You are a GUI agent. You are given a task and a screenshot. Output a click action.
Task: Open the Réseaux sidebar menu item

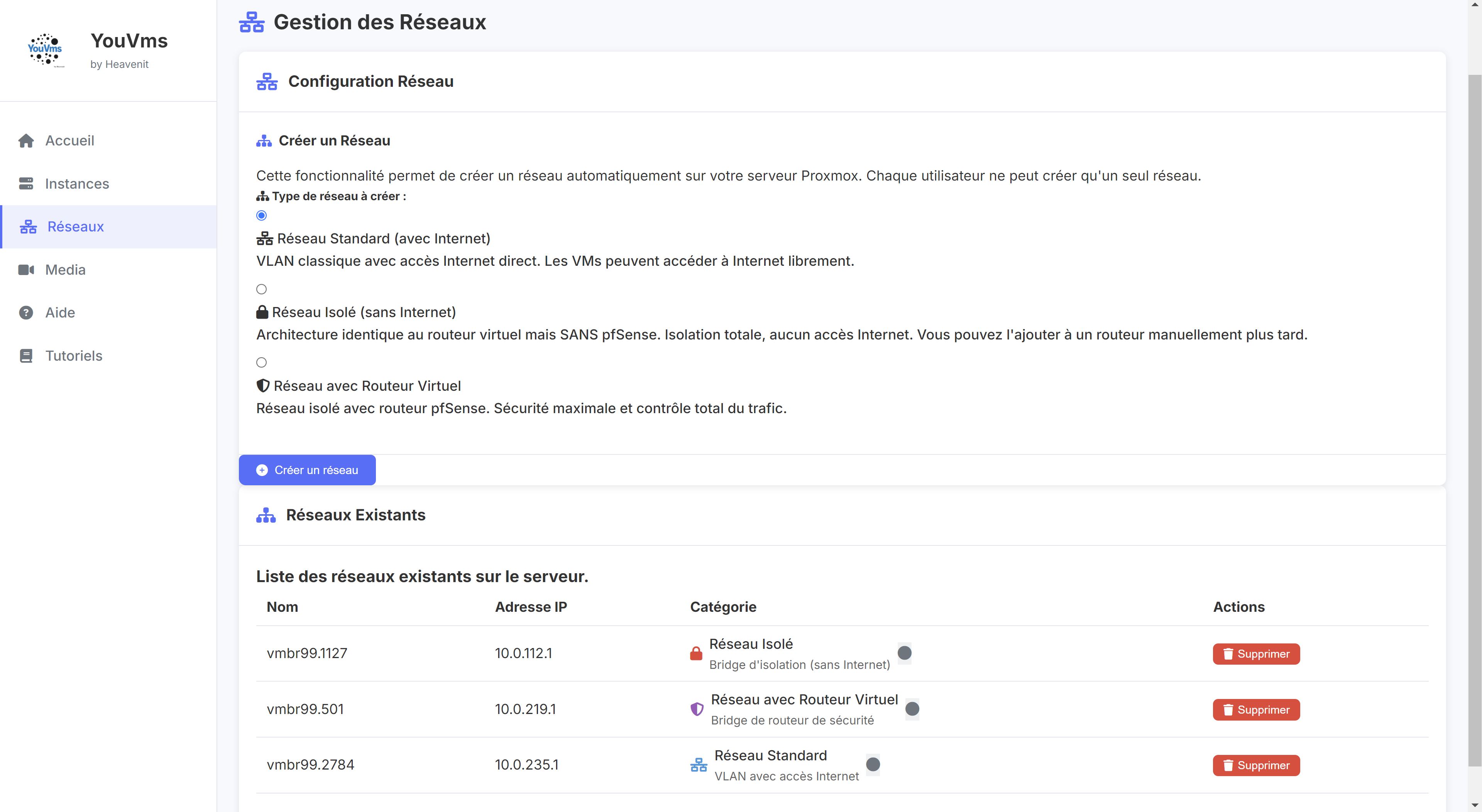click(x=75, y=226)
